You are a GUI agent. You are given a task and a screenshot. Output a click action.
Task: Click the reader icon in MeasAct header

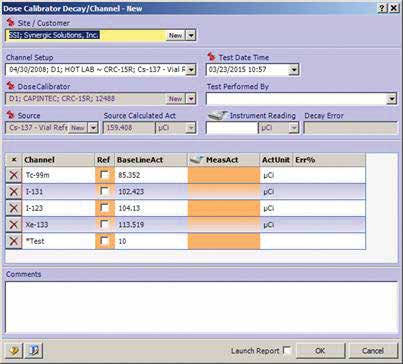point(197,160)
